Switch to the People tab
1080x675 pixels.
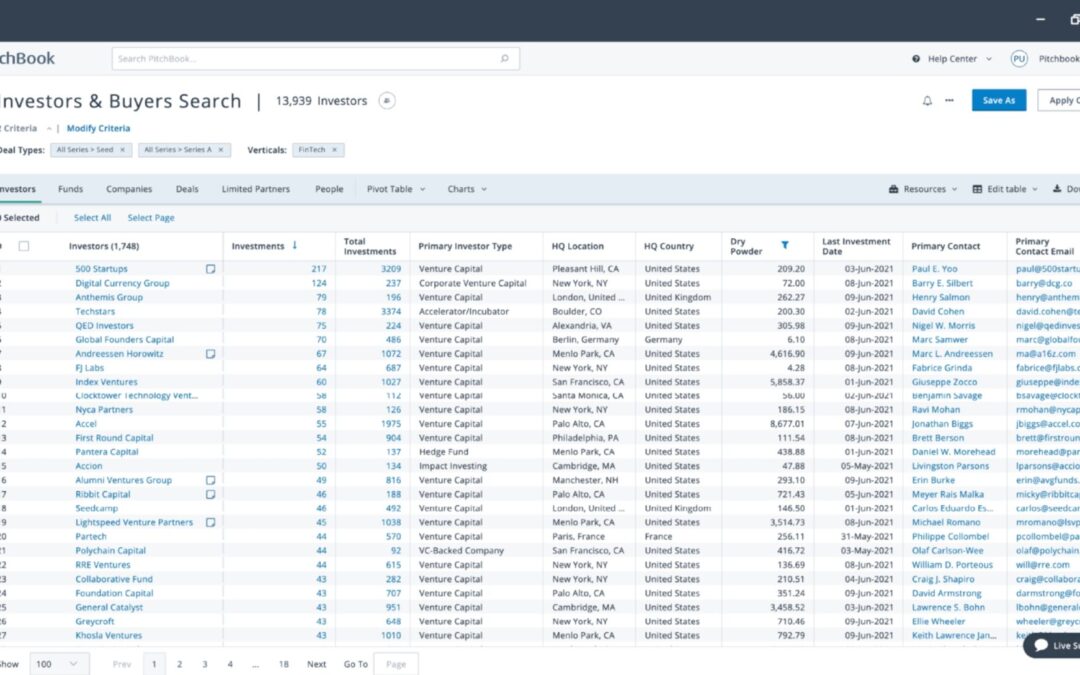(329, 189)
